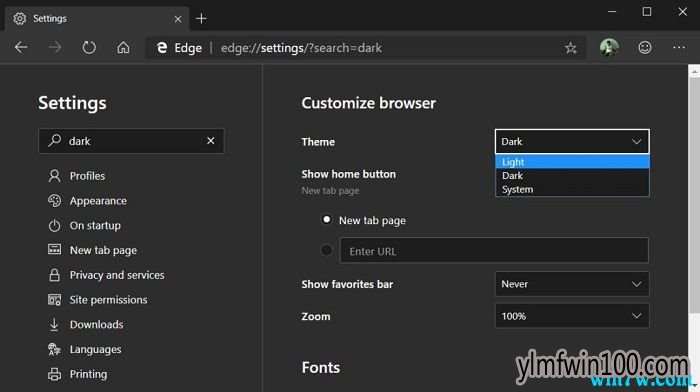700x392 pixels.
Task: Click the New tab page grid icon
Action: pos(54,250)
